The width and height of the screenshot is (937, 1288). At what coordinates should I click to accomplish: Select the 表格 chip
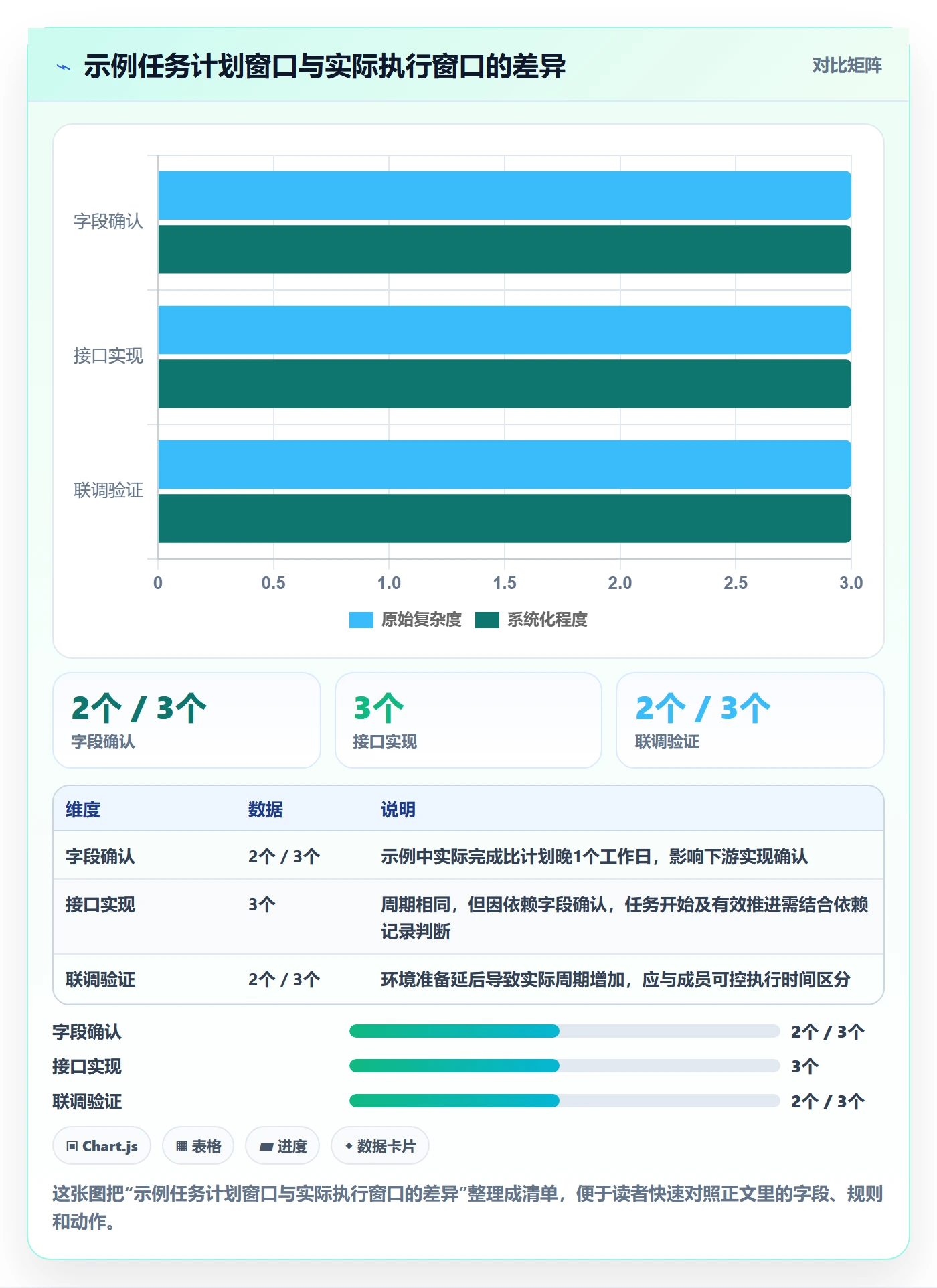(198, 1146)
